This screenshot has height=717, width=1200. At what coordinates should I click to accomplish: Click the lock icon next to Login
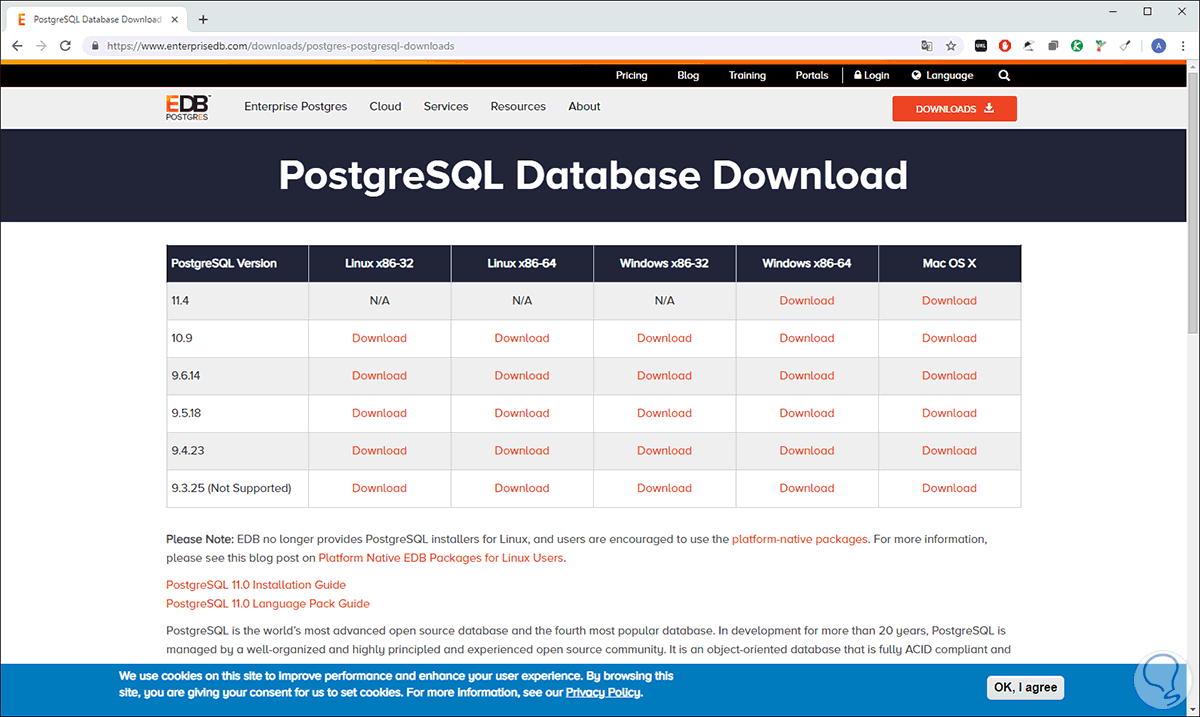coord(856,75)
